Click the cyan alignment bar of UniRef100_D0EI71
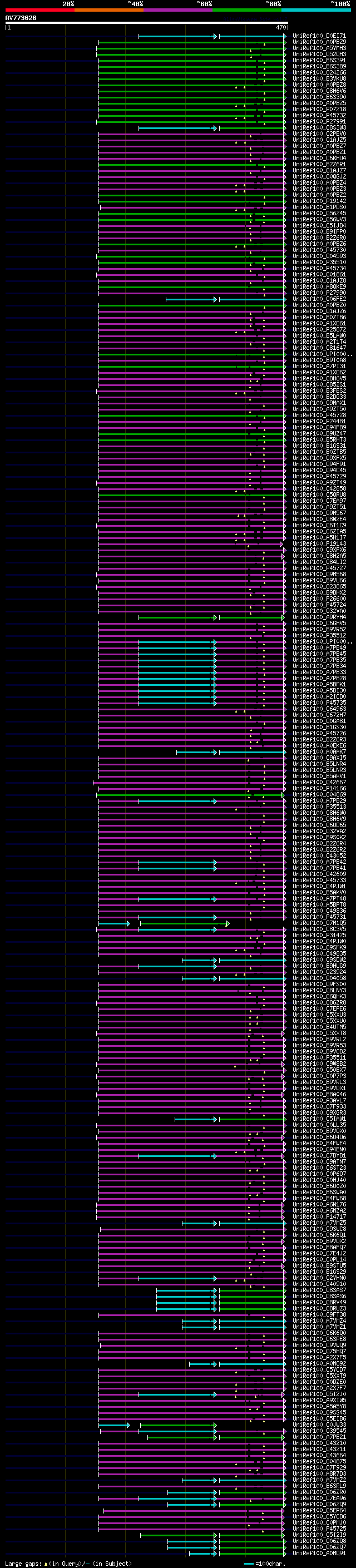 click(x=212, y=37)
